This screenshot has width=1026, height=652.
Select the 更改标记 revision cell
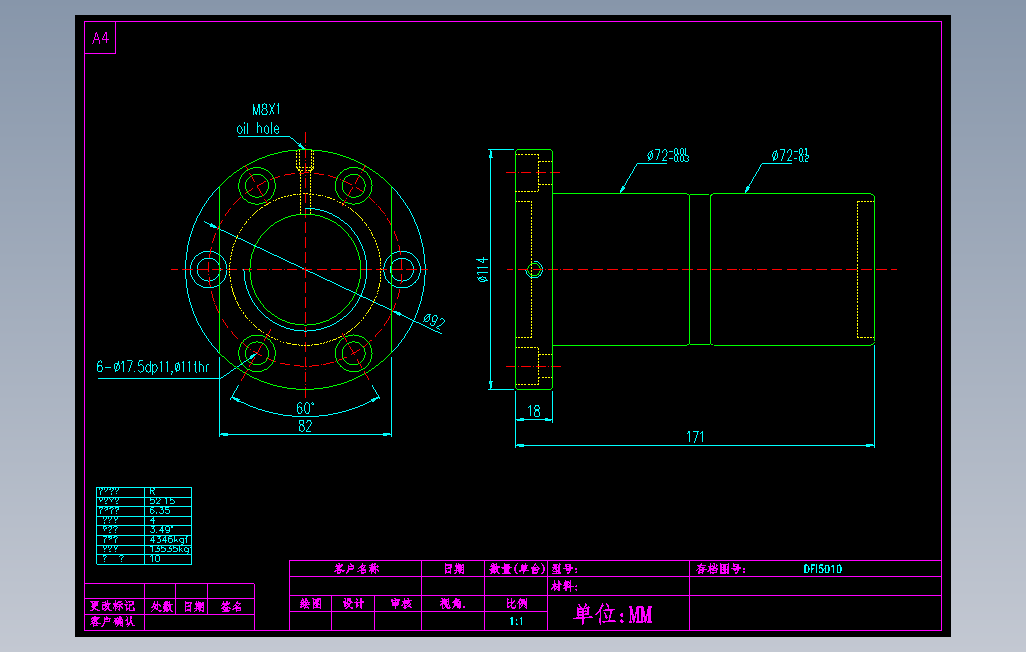click(113, 606)
